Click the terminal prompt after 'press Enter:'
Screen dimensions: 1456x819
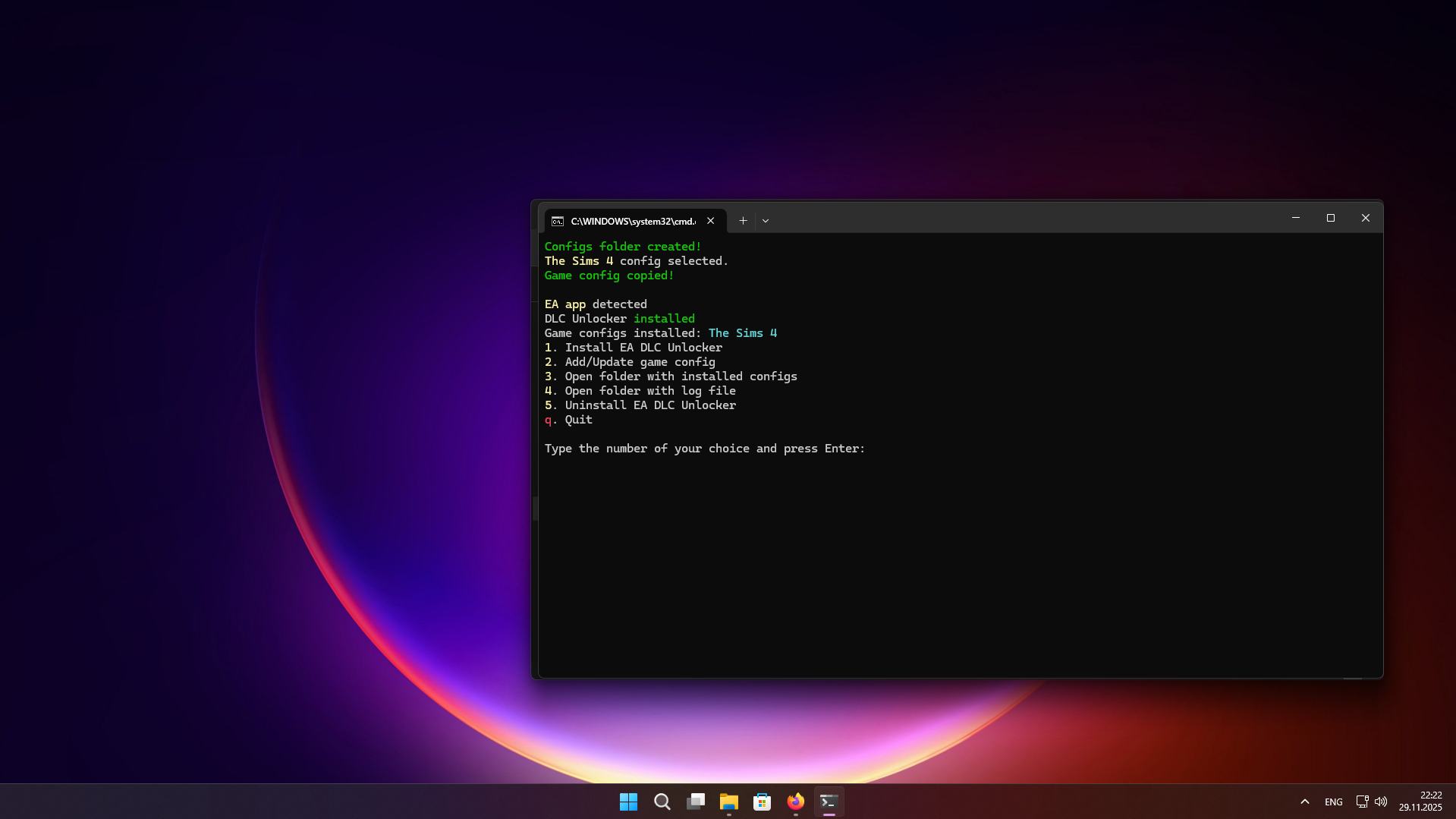(x=874, y=449)
